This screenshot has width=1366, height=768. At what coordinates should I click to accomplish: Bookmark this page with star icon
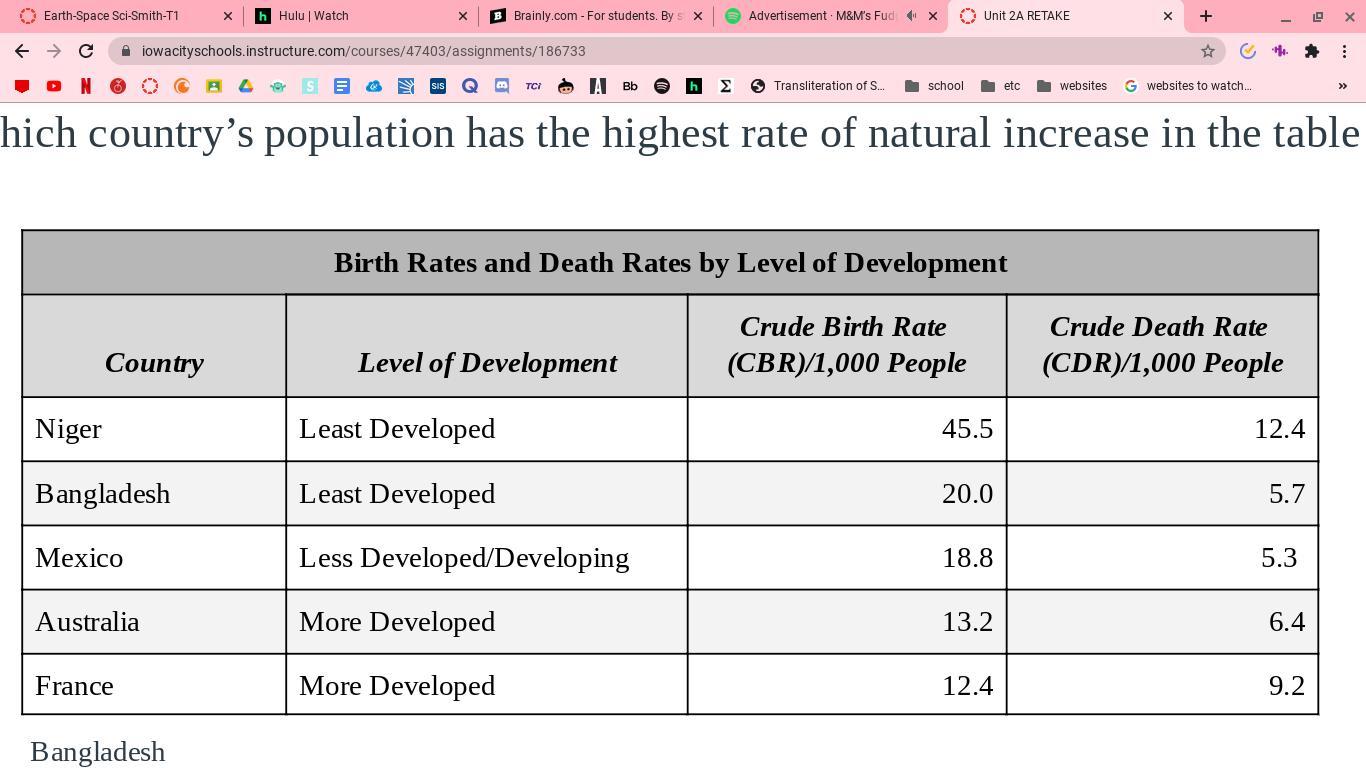1208,51
